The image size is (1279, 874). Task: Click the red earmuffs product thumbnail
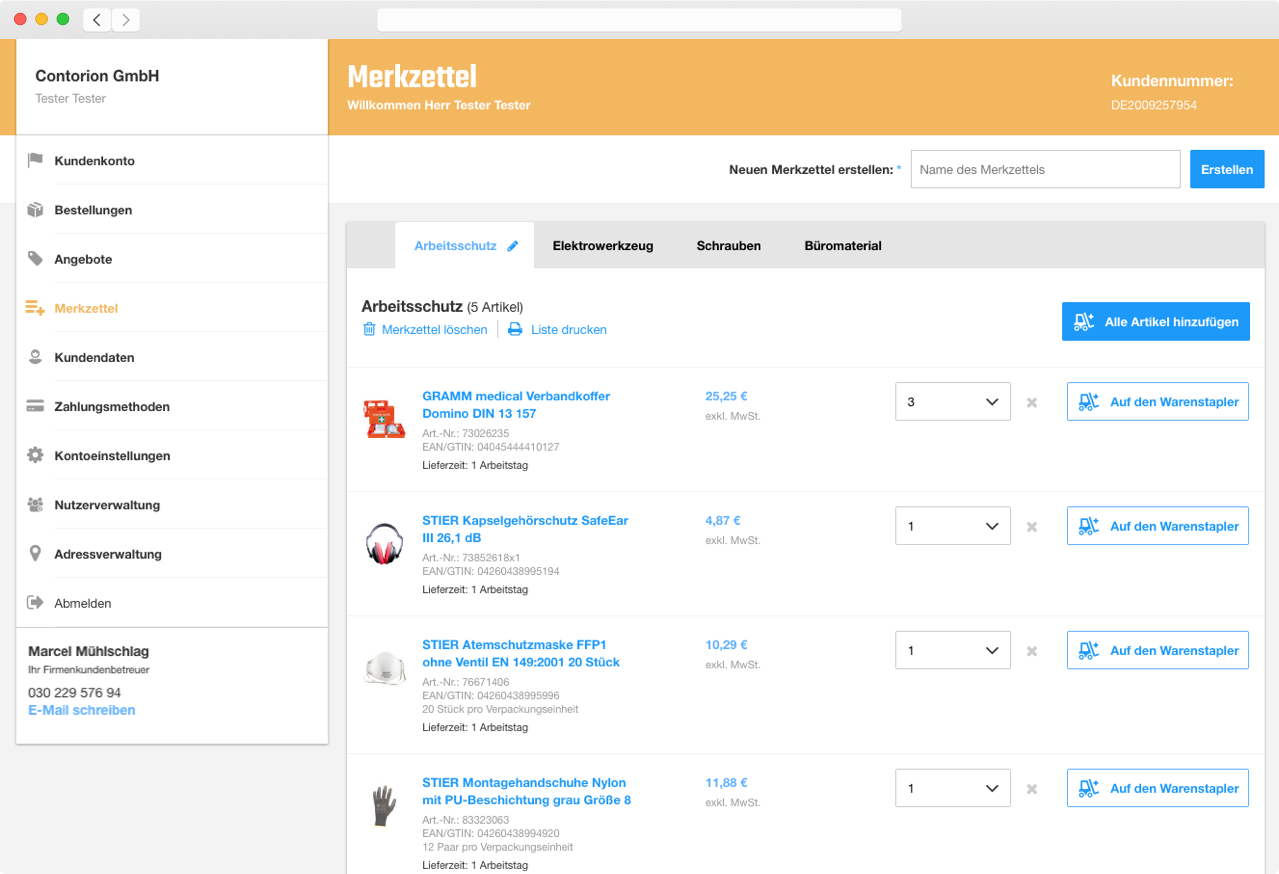[384, 543]
